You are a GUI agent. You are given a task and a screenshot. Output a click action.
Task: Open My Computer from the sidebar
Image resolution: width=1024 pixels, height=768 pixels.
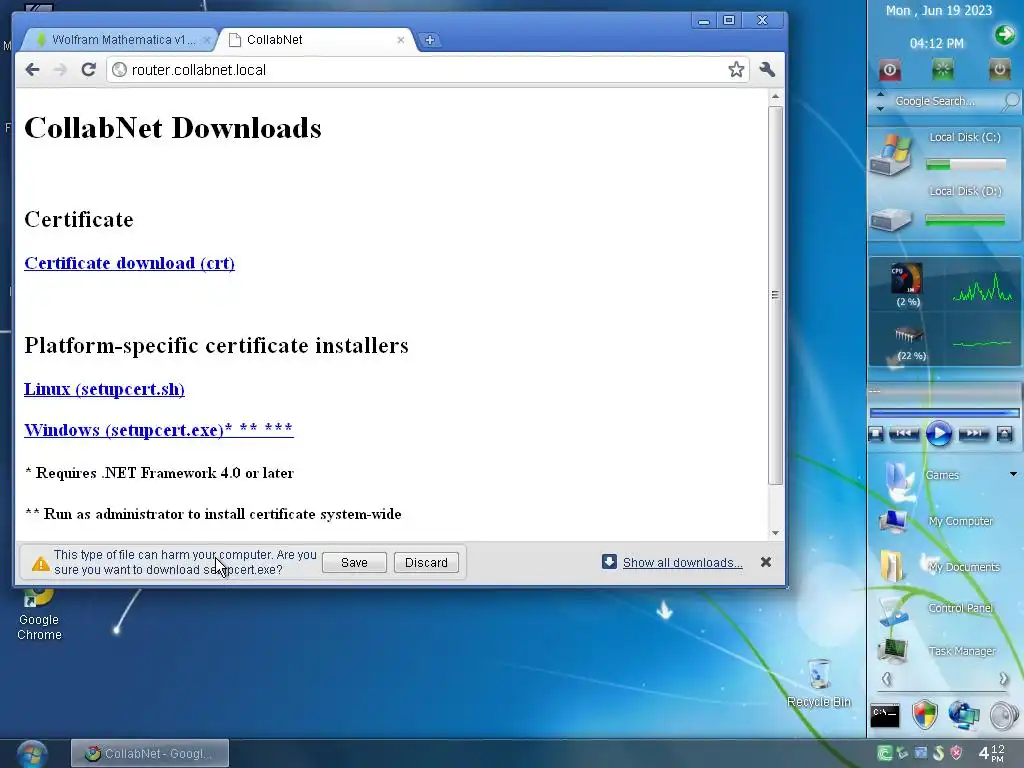(937, 520)
